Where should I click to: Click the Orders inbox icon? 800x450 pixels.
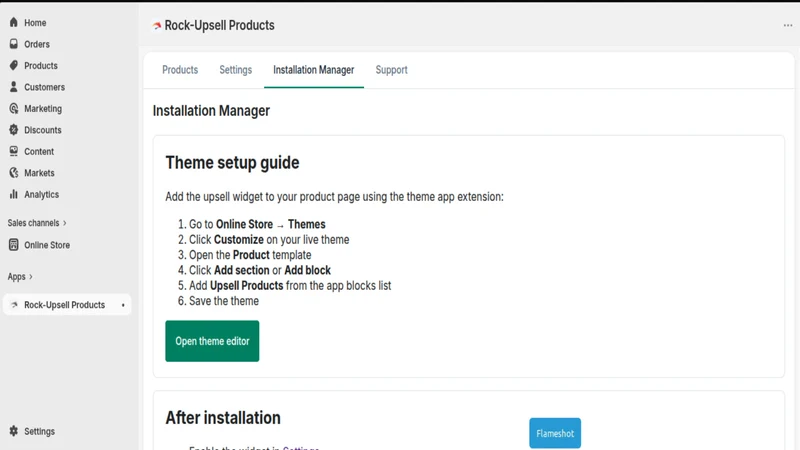pyautogui.click(x=14, y=44)
